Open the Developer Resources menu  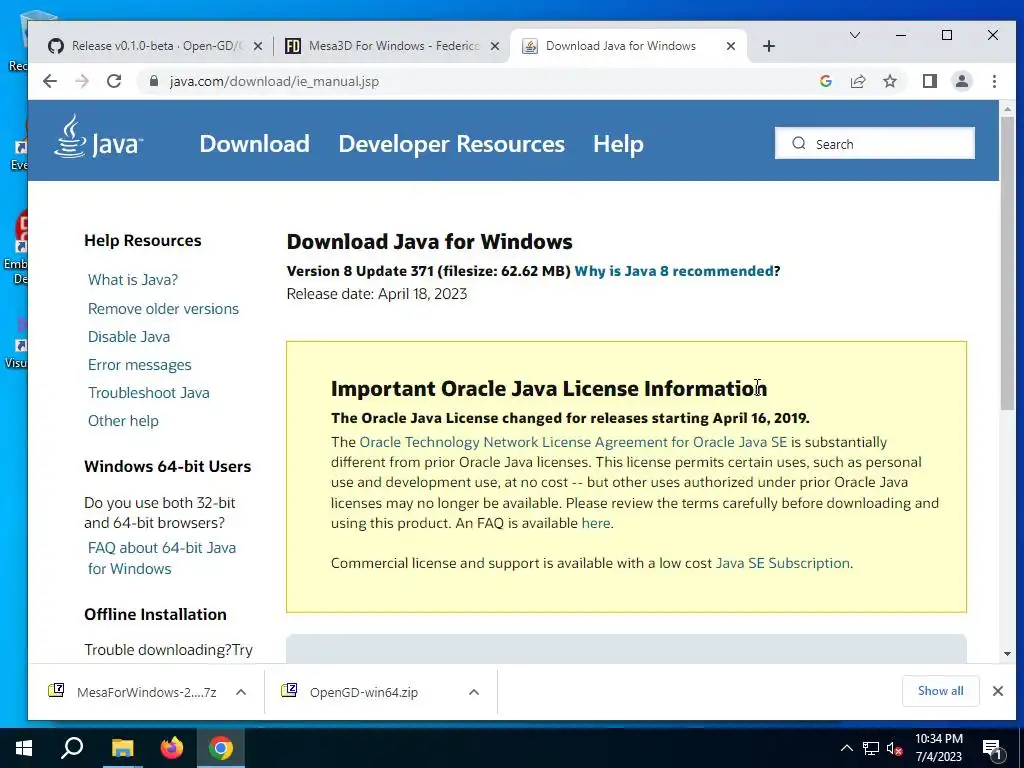tap(451, 144)
